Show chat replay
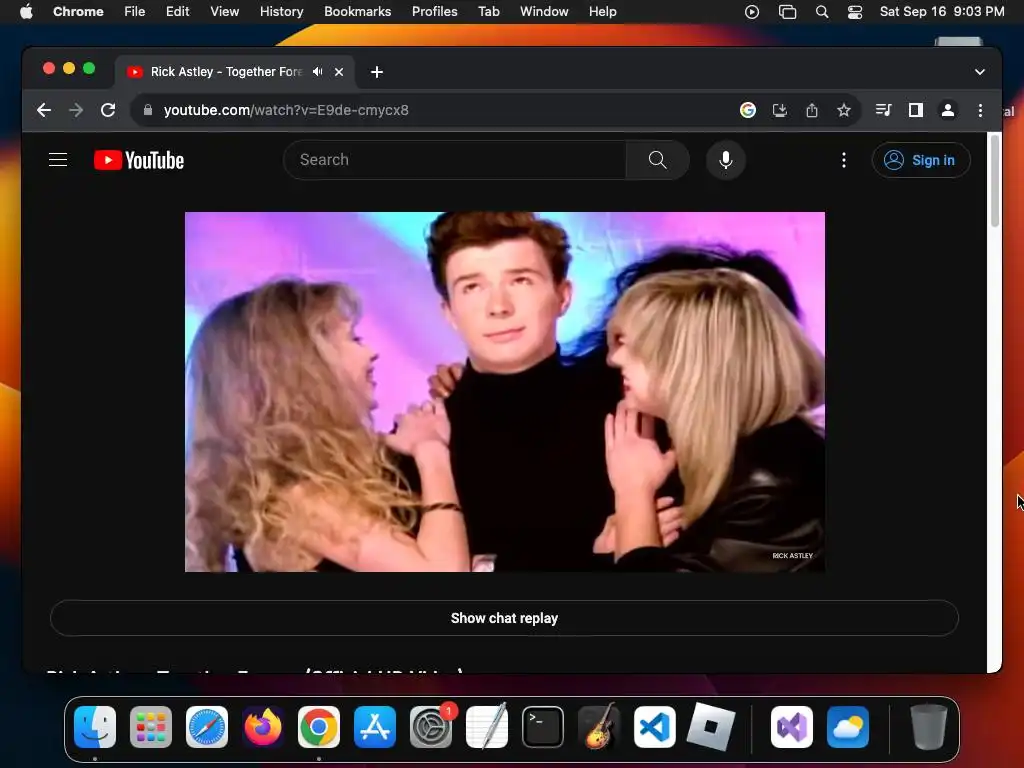 (x=504, y=618)
